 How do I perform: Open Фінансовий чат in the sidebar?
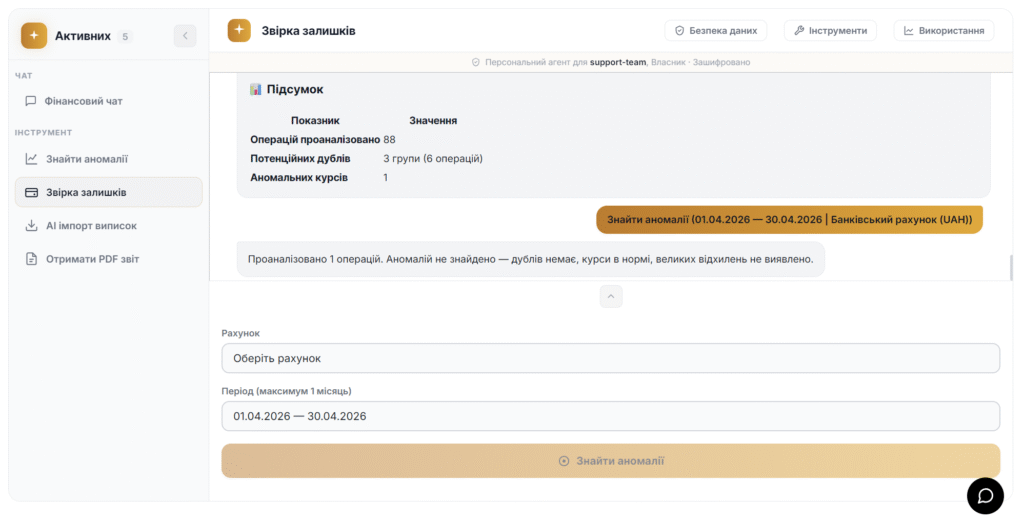(x=84, y=101)
